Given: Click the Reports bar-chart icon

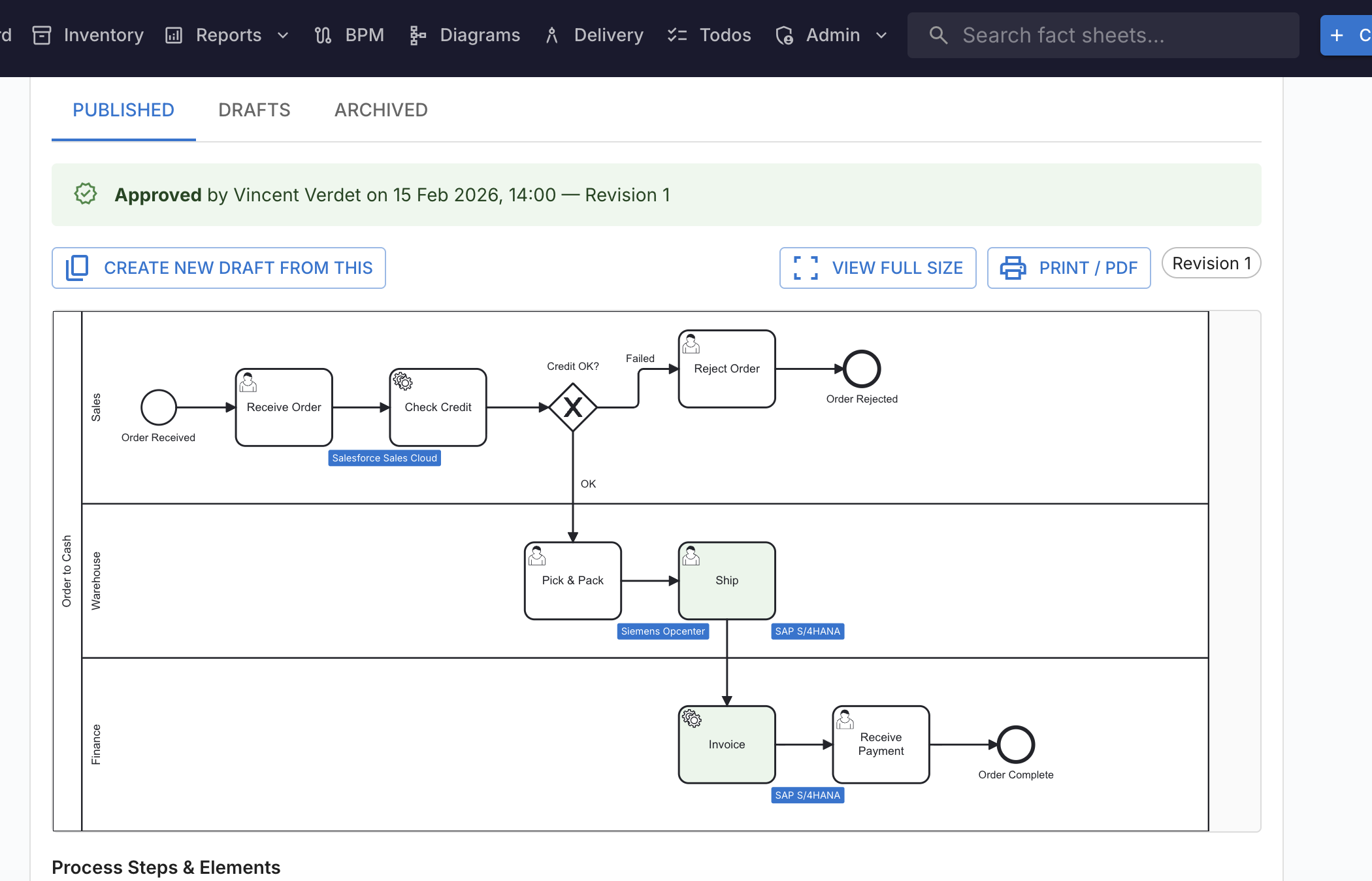Looking at the screenshot, I should 173,35.
